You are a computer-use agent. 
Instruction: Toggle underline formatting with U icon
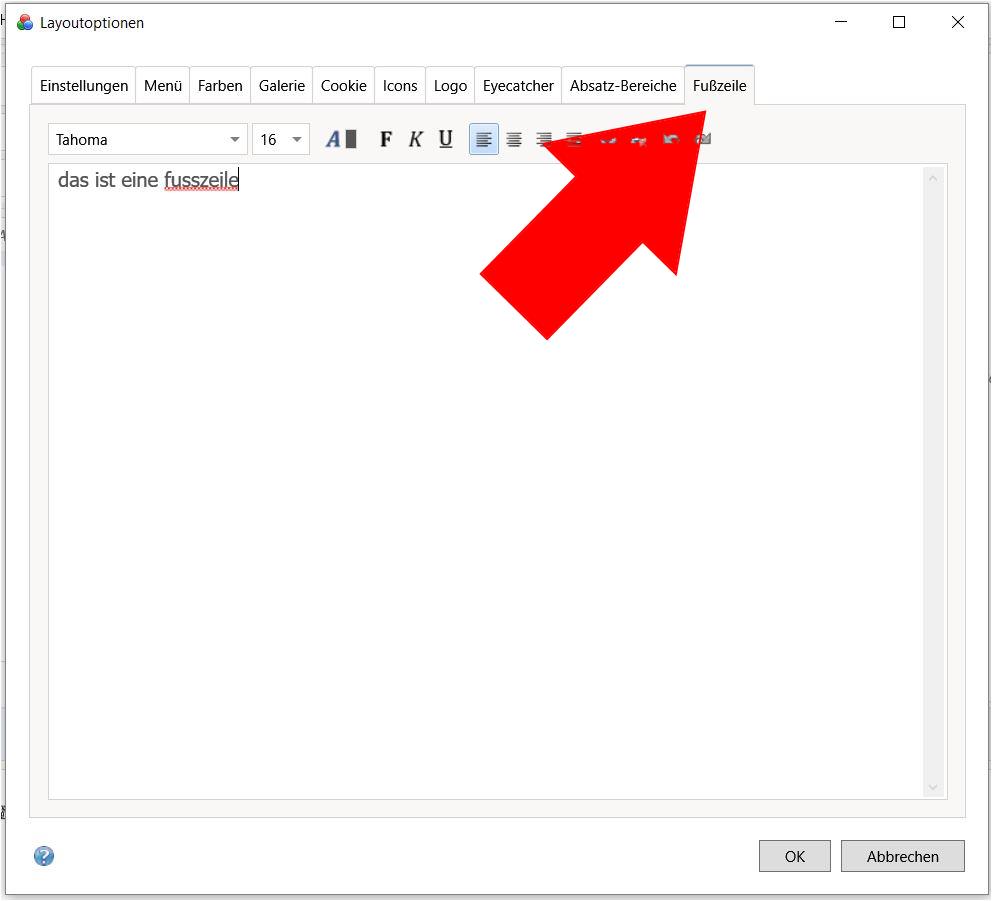point(446,139)
